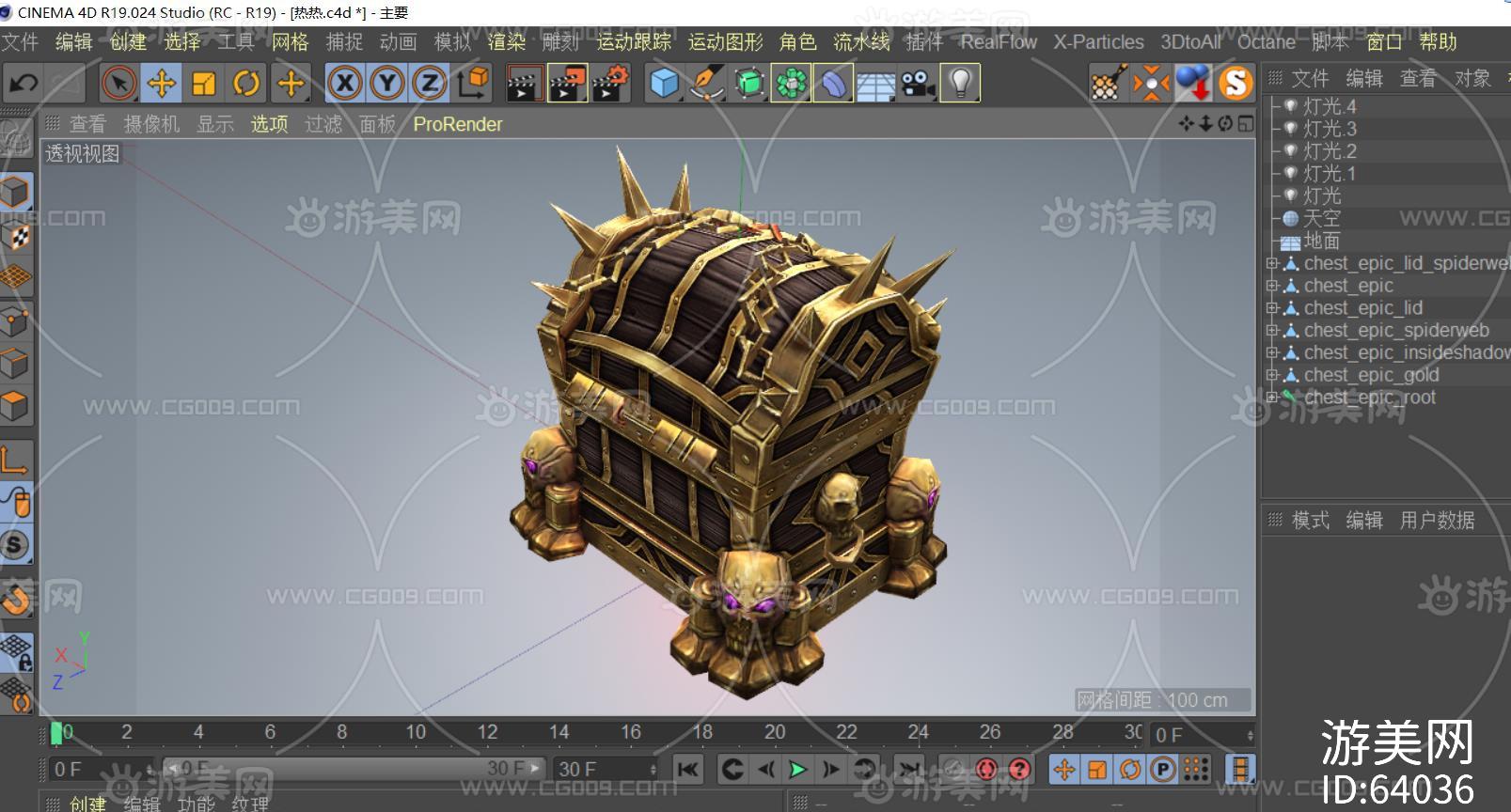The width and height of the screenshot is (1511, 812).
Task: Select the 天空 sky object
Action: point(1322,218)
